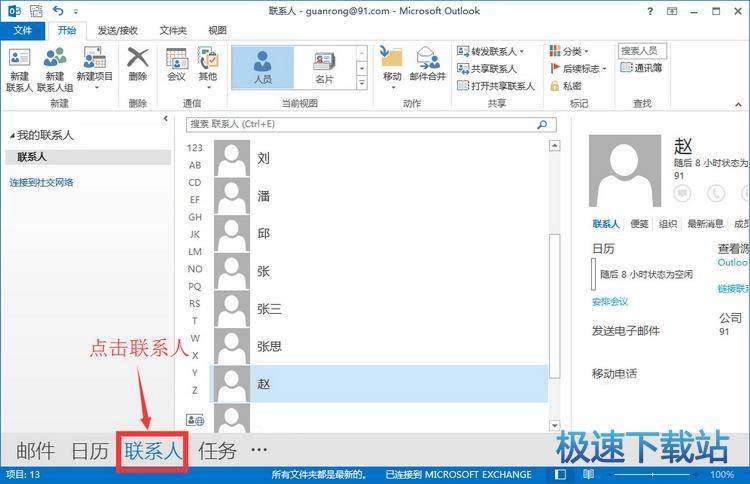This screenshot has height=484, width=750.
Task: Go to Tasks (任务) in navigation bar
Action: [x=217, y=451]
